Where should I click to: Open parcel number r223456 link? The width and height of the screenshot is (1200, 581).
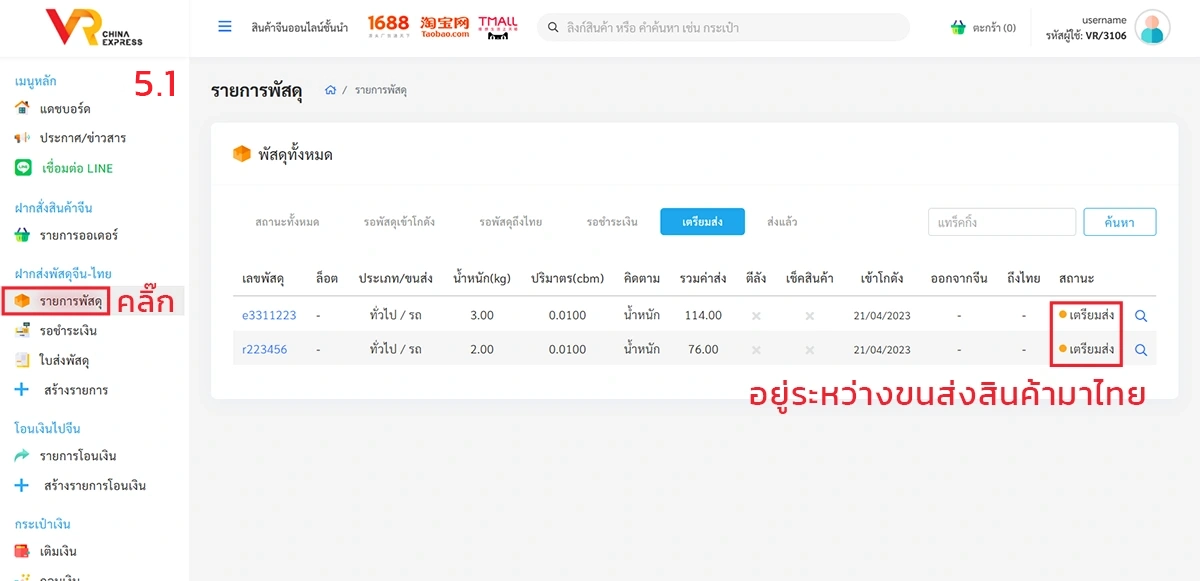click(x=264, y=350)
